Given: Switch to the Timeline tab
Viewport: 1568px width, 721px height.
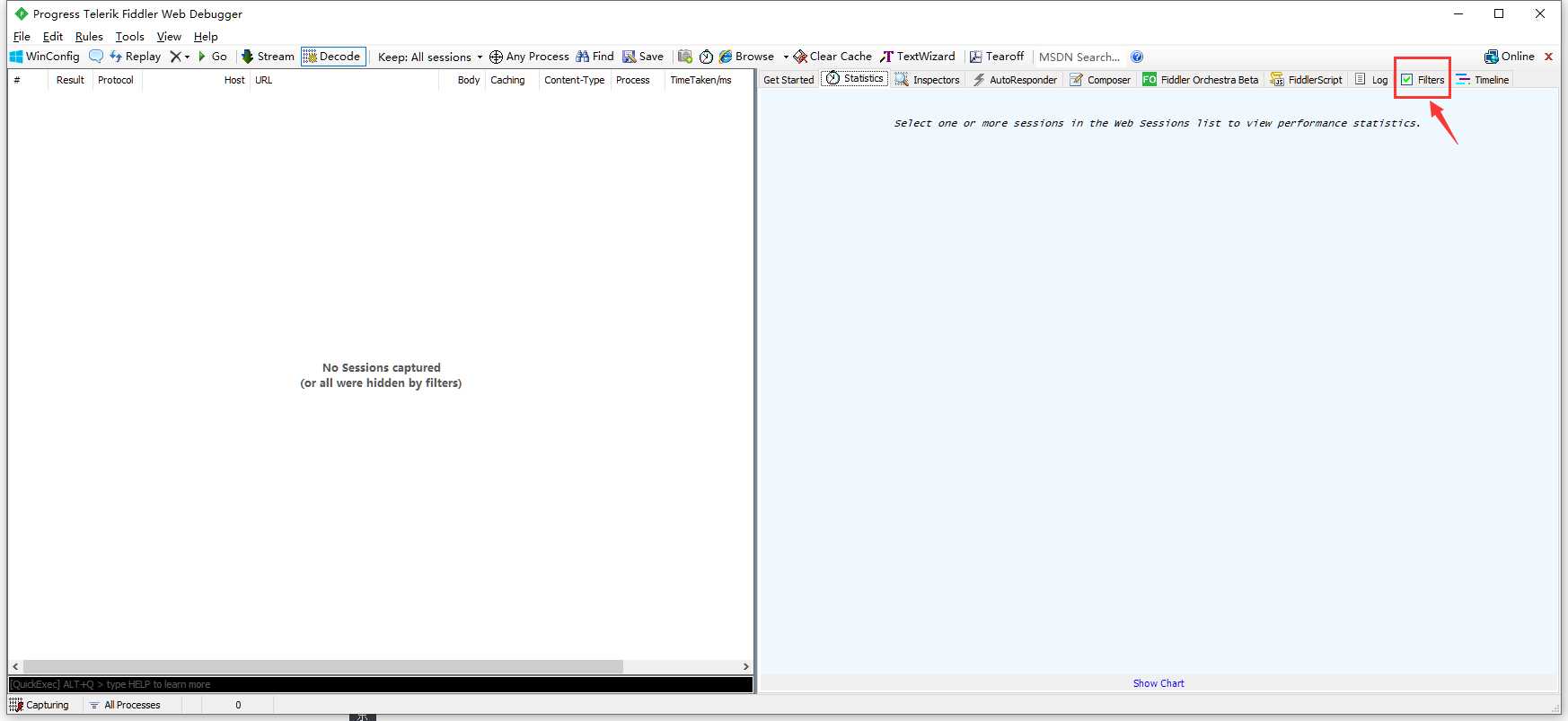Looking at the screenshot, I should 1483,80.
